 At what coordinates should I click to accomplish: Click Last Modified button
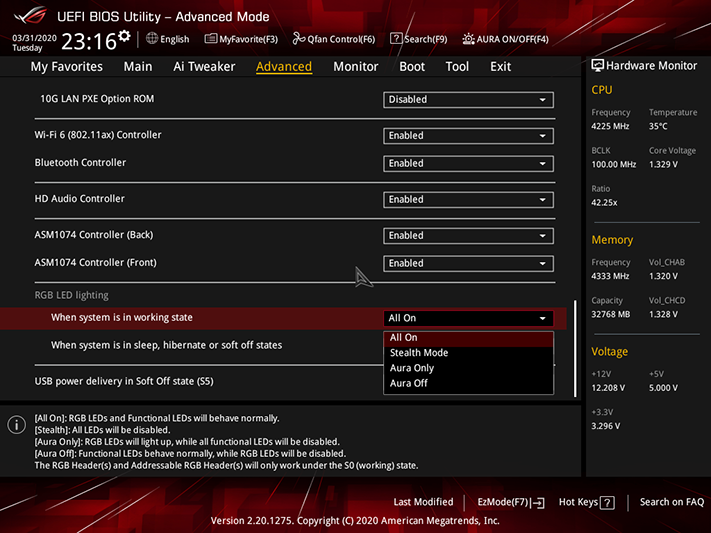click(423, 502)
